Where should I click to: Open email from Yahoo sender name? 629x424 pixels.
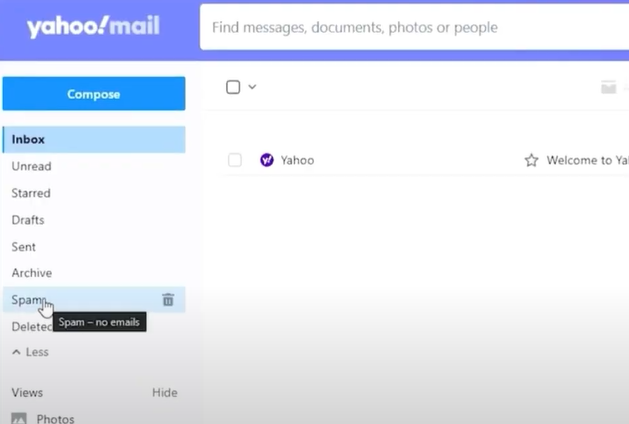click(x=297, y=160)
